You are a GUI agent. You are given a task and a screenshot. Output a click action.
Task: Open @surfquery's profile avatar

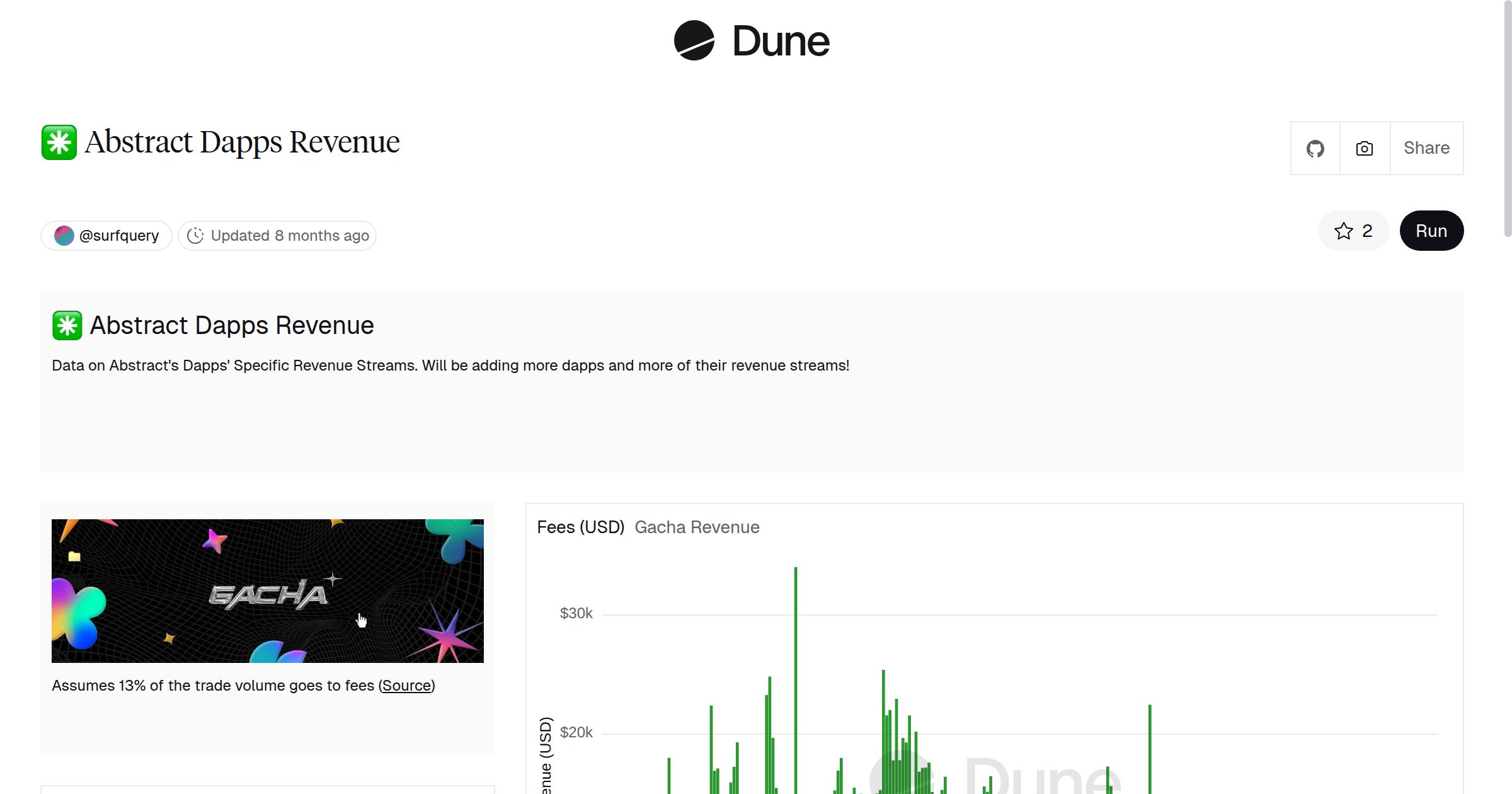[x=64, y=235]
